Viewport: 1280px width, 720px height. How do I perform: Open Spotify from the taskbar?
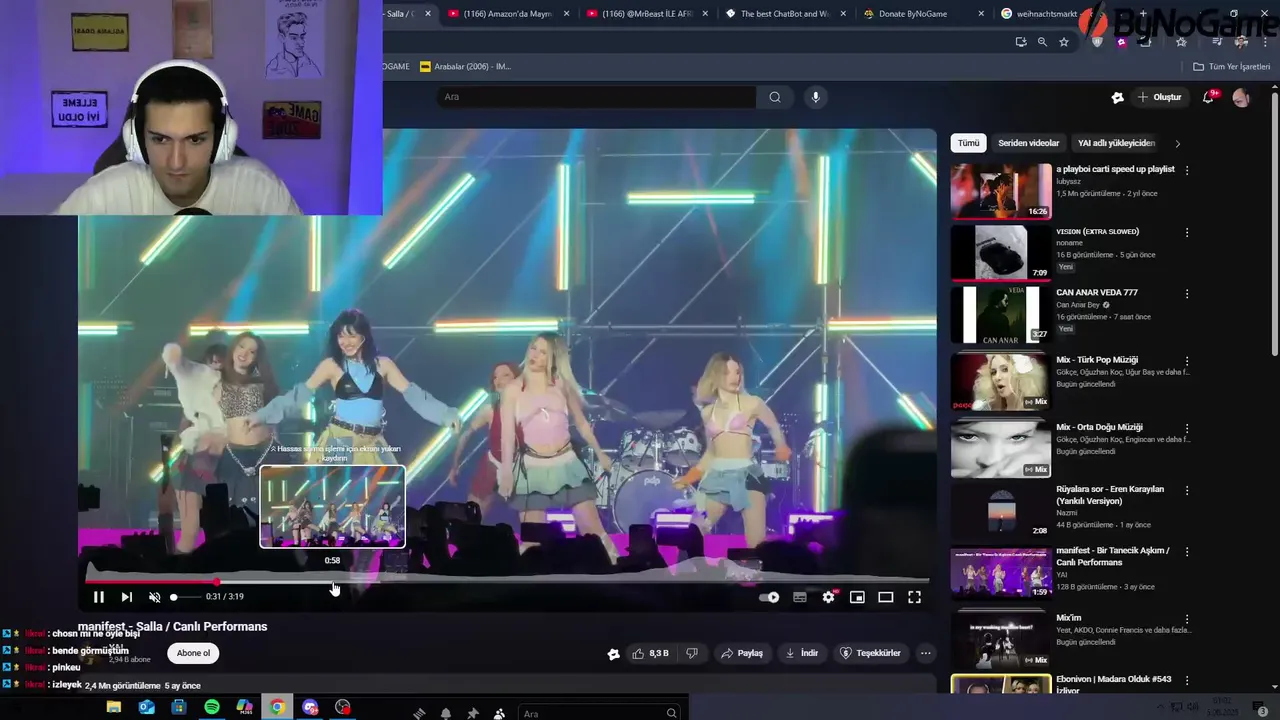[212, 707]
